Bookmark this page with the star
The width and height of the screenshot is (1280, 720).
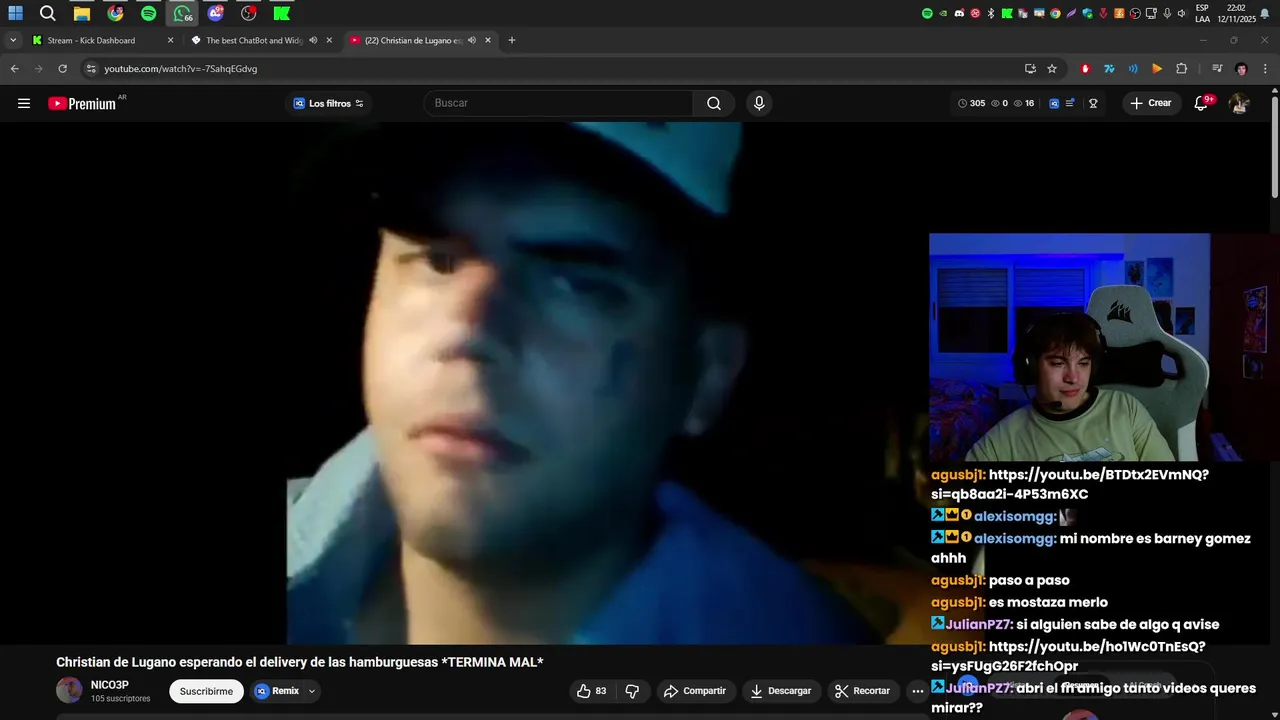pos(1052,68)
